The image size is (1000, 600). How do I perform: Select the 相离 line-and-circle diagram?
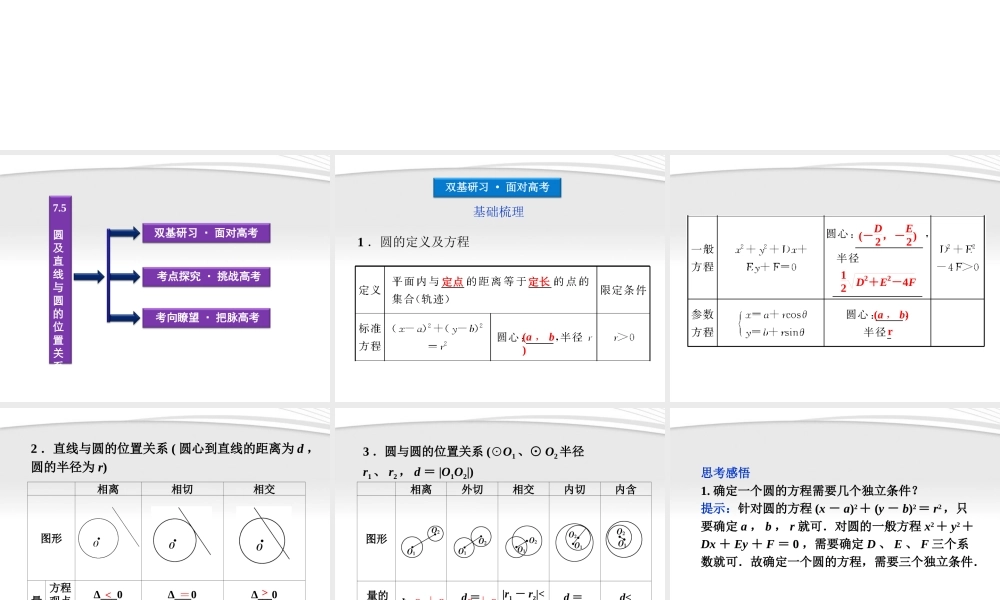[x=108, y=536]
